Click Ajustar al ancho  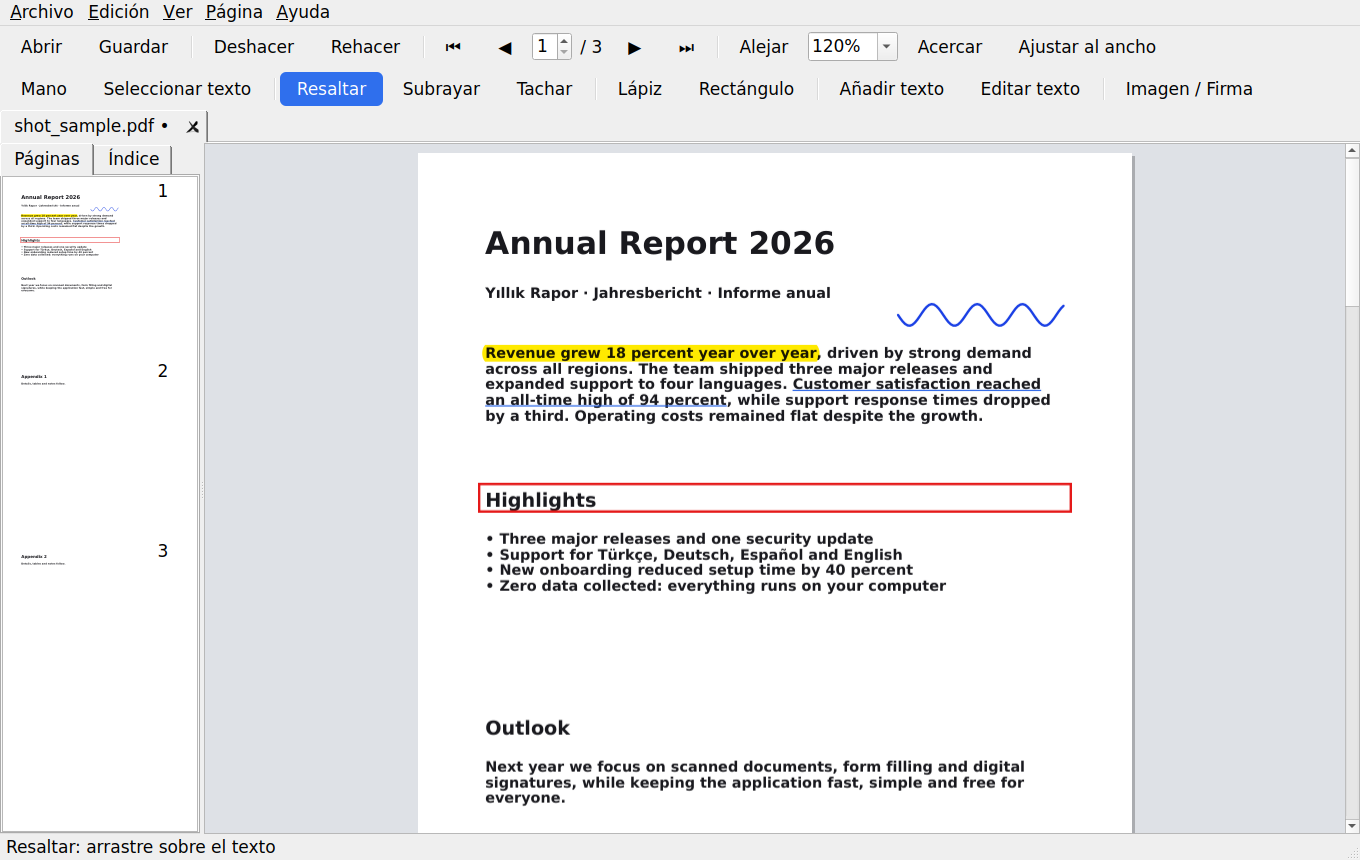[1087, 47]
